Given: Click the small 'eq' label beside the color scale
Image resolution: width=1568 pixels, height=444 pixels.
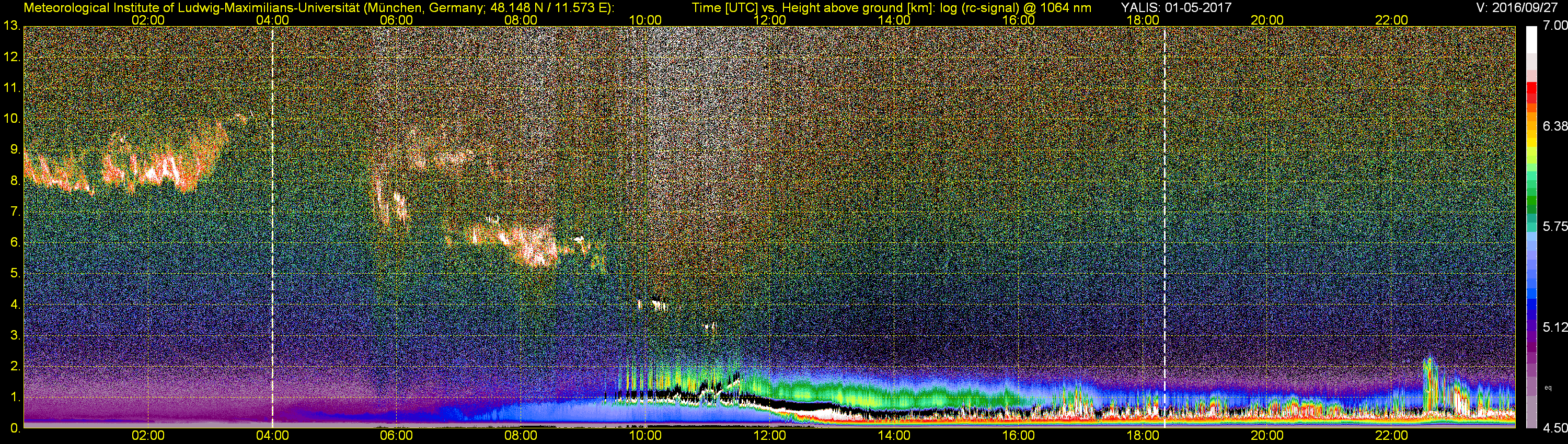Looking at the screenshot, I should (x=1548, y=388).
